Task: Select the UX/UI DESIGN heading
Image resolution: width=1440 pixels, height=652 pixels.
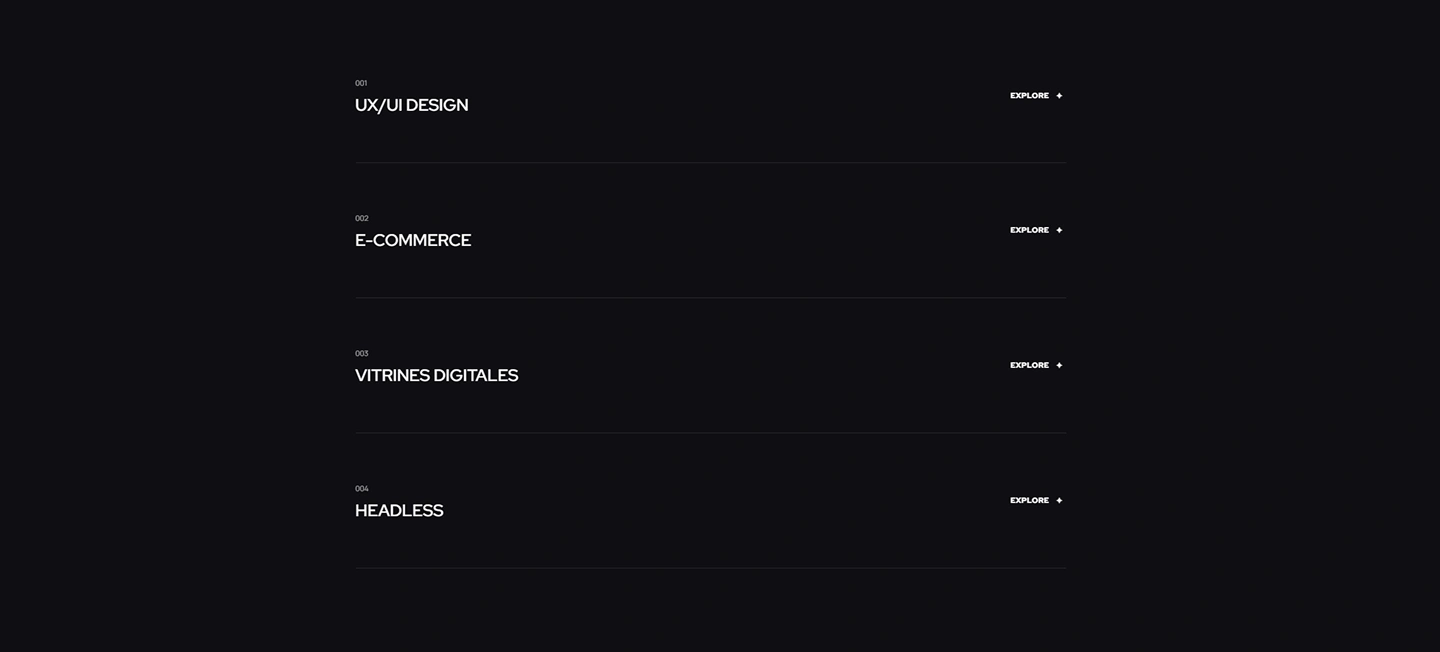Action: [411, 105]
